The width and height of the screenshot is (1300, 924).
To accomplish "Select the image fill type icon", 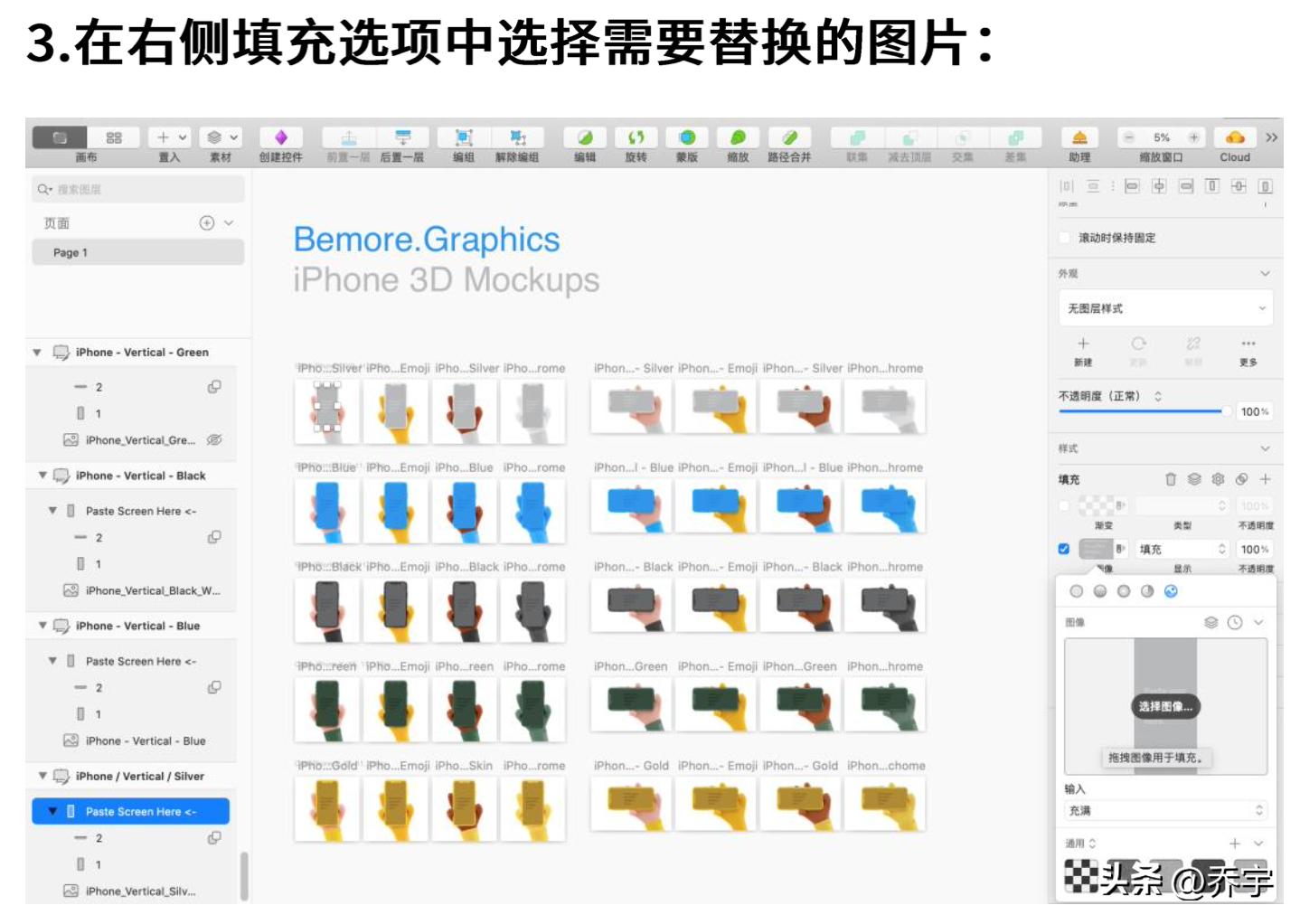I will [x=1171, y=591].
